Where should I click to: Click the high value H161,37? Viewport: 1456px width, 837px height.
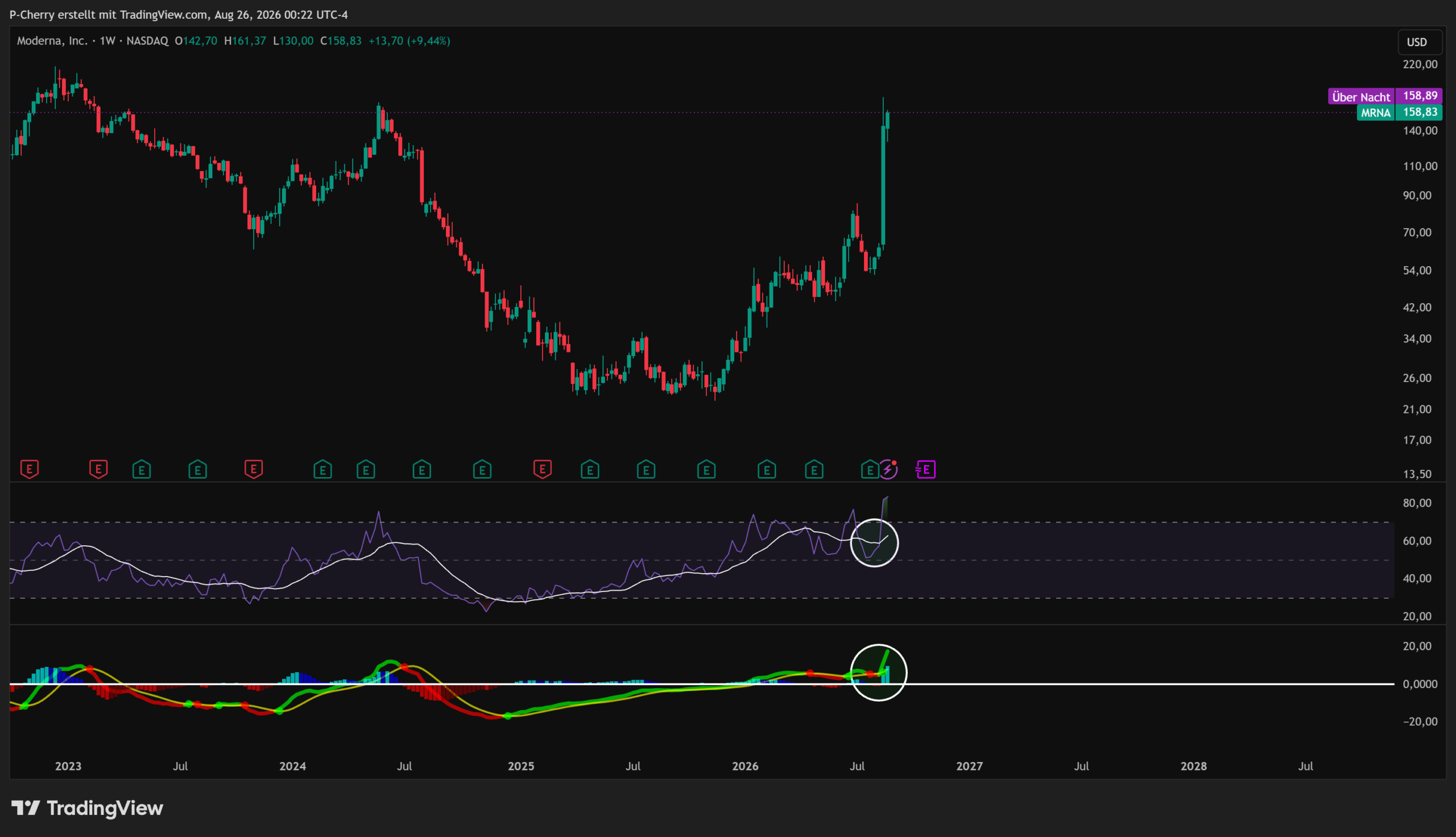245,41
